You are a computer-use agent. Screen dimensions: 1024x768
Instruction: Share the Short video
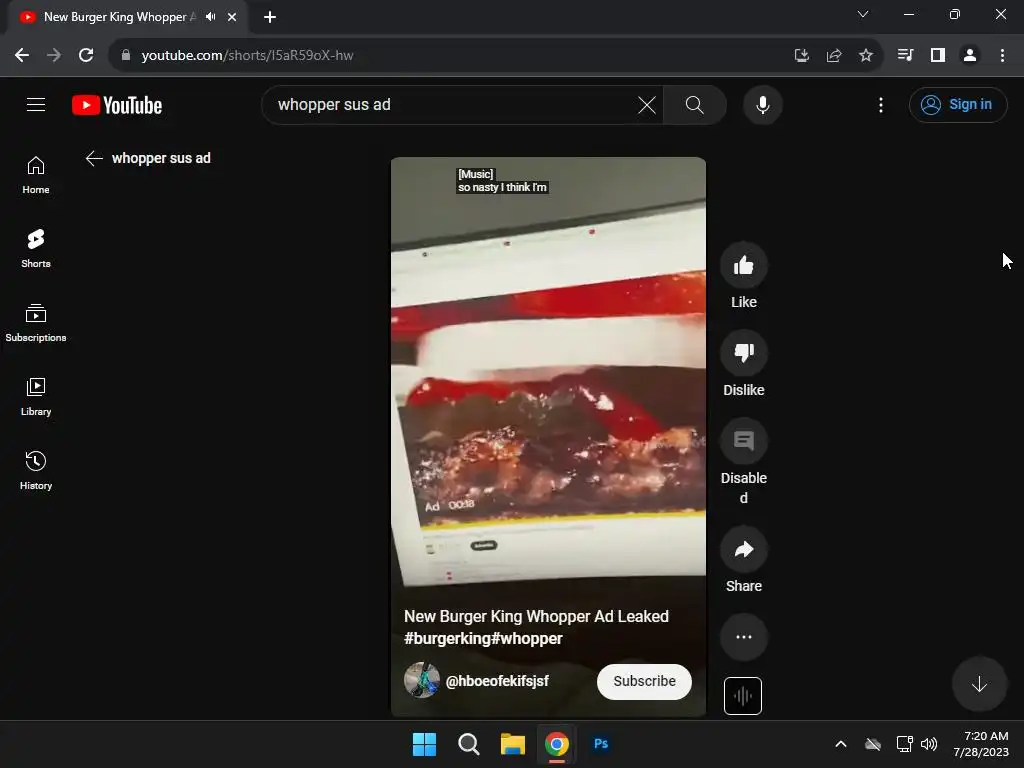coord(743,549)
